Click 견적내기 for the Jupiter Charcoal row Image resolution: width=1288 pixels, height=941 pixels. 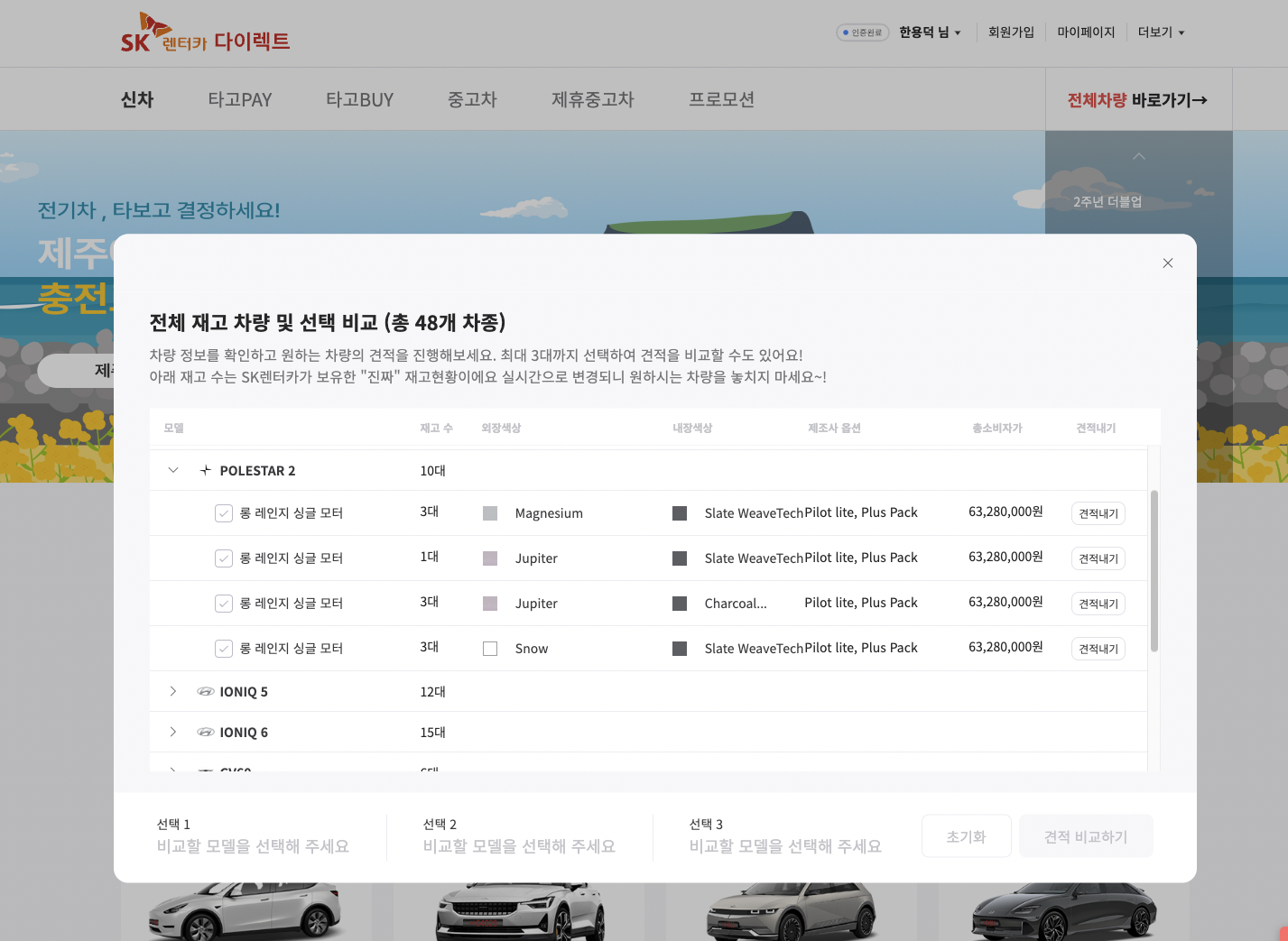[x=1098, y=604]
